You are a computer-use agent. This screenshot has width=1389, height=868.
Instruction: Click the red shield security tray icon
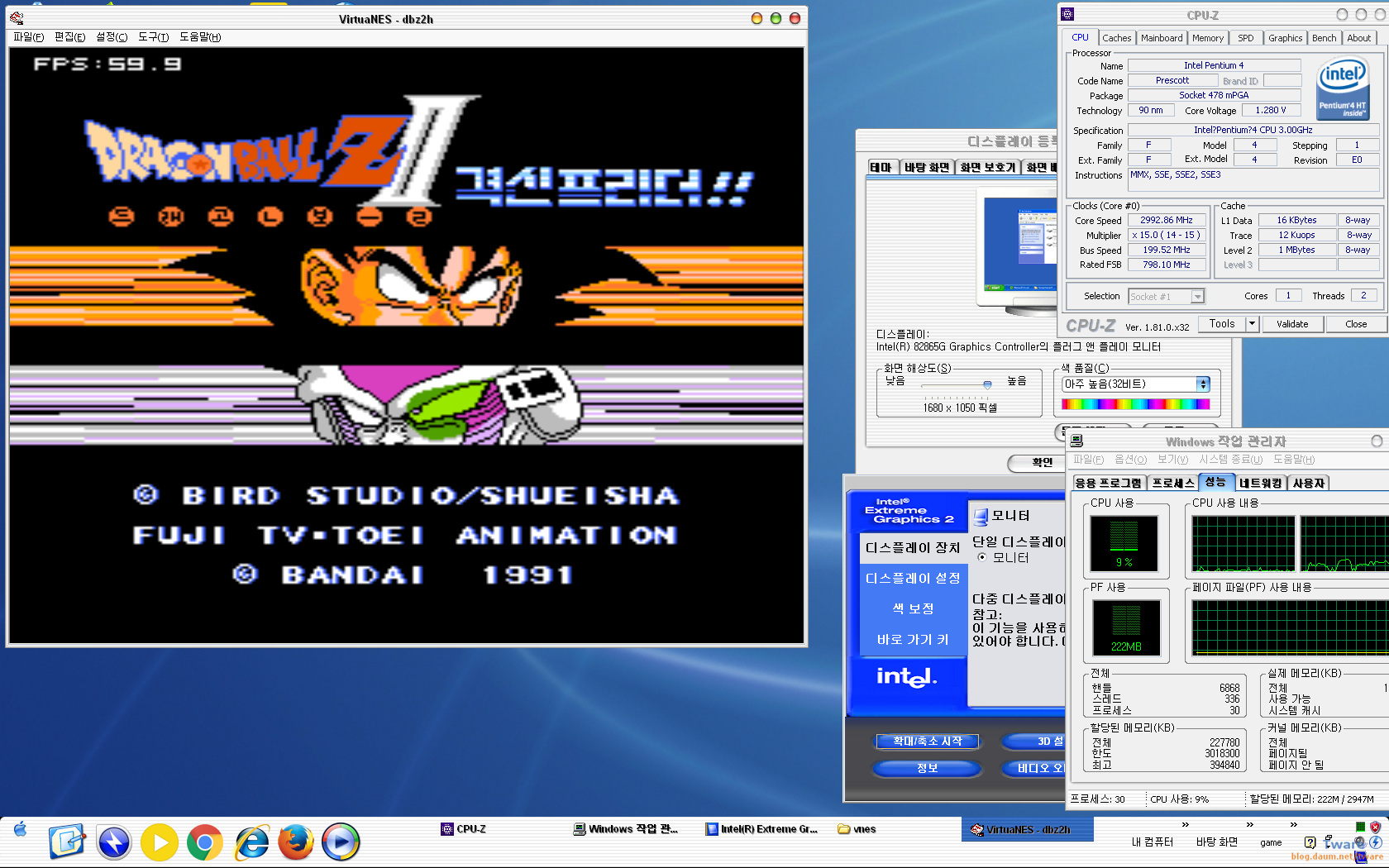1375,827
